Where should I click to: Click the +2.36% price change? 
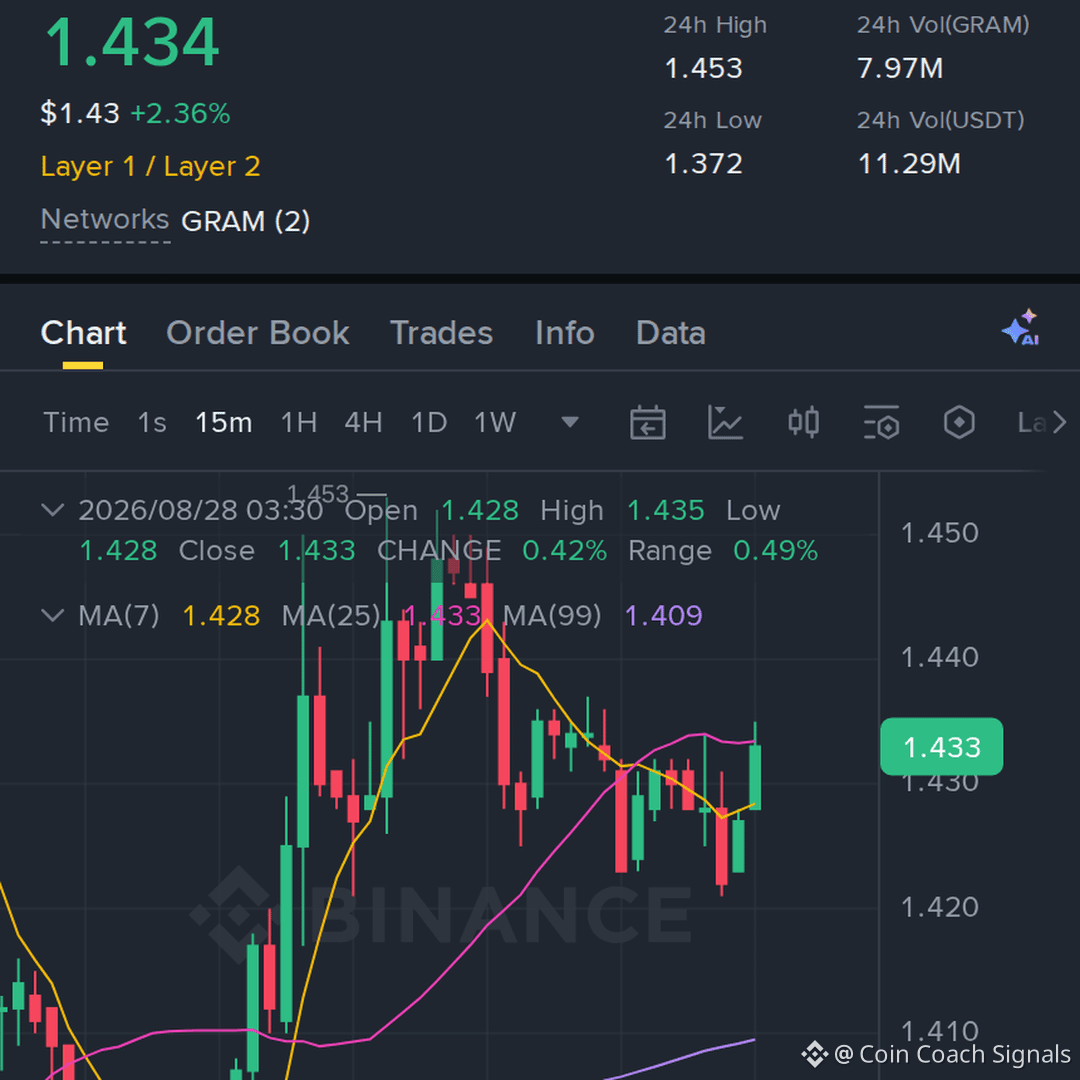pos(180,114)
